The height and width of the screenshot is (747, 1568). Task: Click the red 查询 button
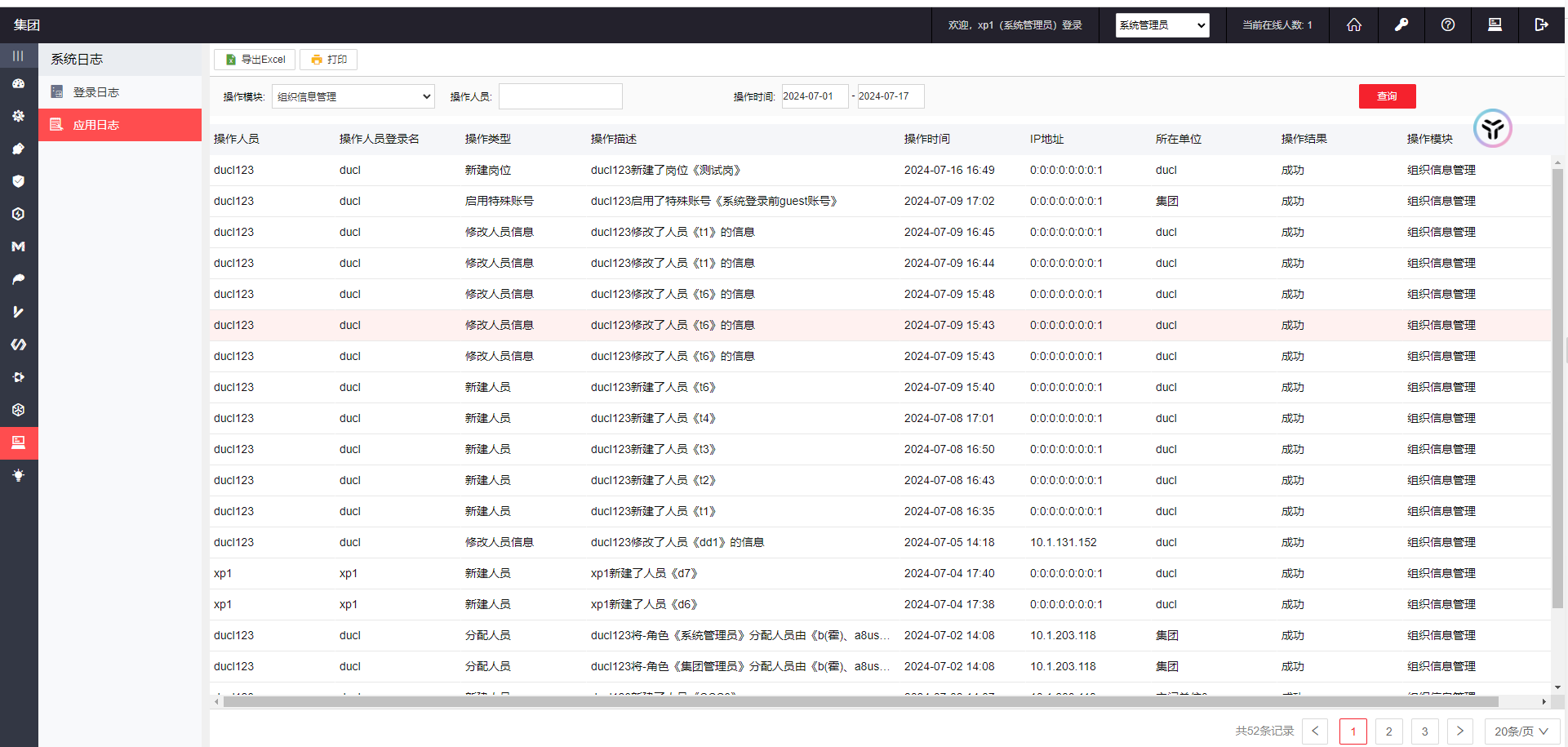click(1387, 96)
